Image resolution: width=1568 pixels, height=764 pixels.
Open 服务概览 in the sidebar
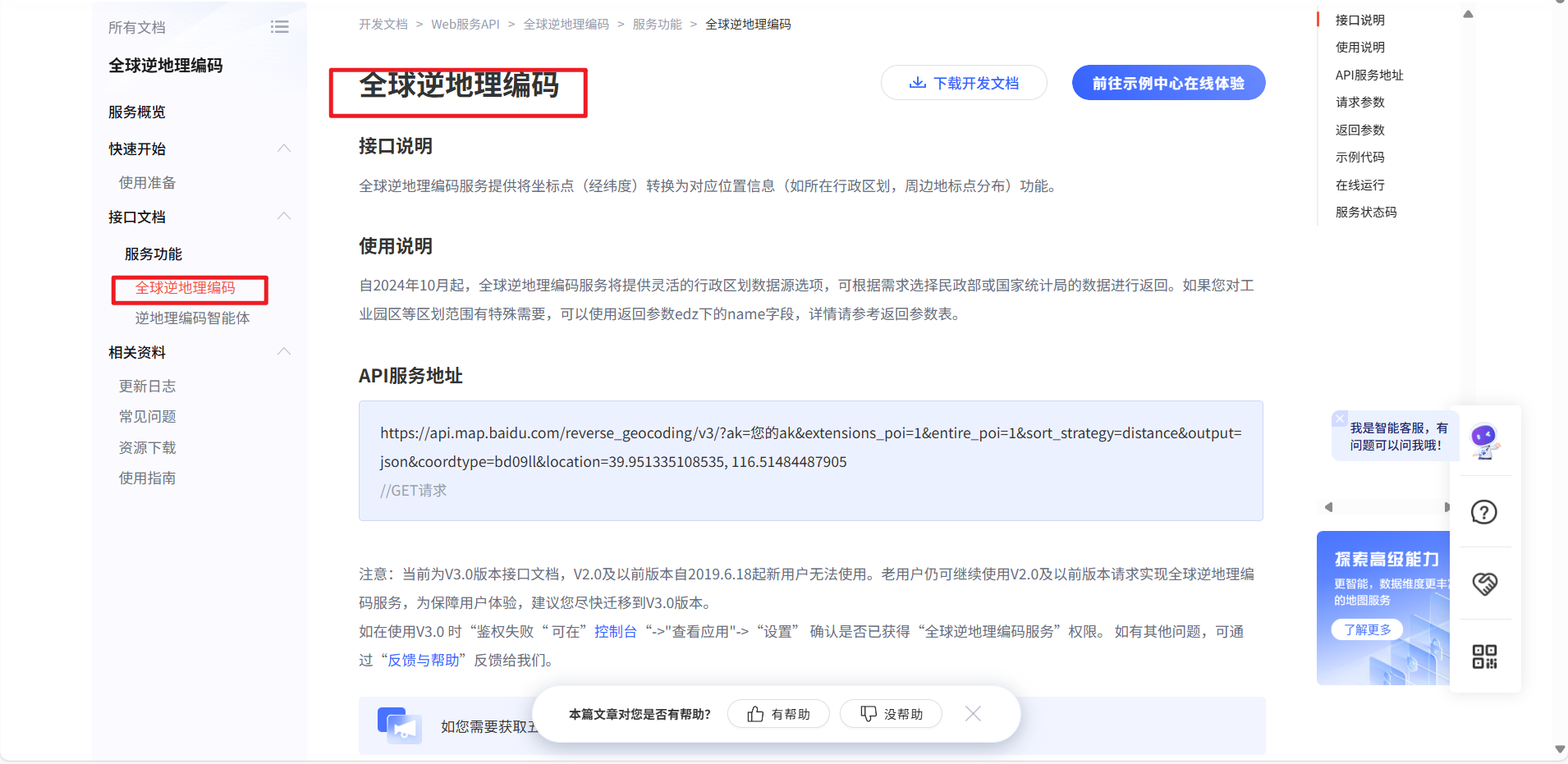tap(137, 112)
